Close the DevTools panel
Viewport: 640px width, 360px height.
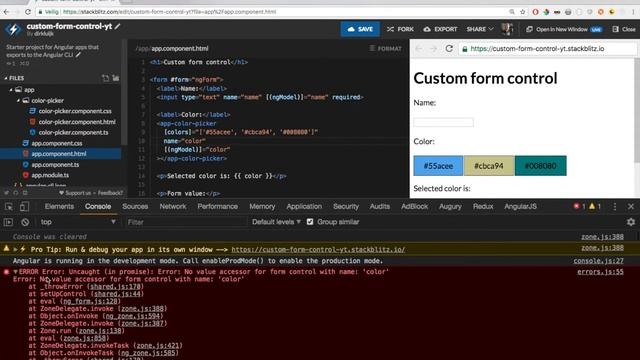click(x=631, y=207)
